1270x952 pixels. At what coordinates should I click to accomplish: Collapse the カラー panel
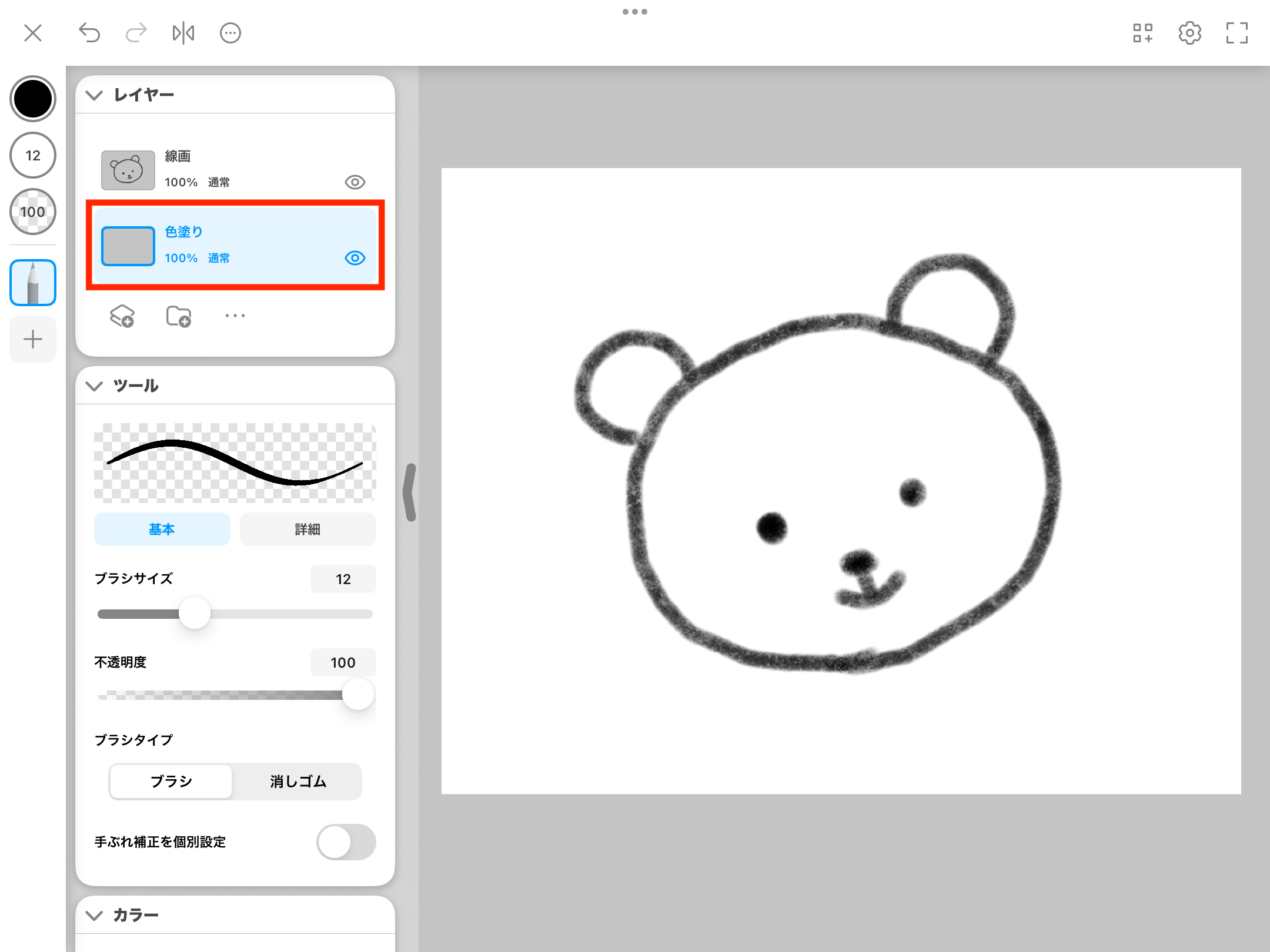pyautogui.click(x=94, y=915)
